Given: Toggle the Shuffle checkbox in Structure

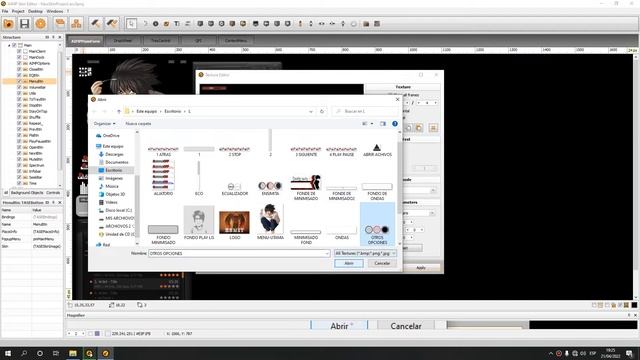Looking at the screenshot, I should click(19, 117).
